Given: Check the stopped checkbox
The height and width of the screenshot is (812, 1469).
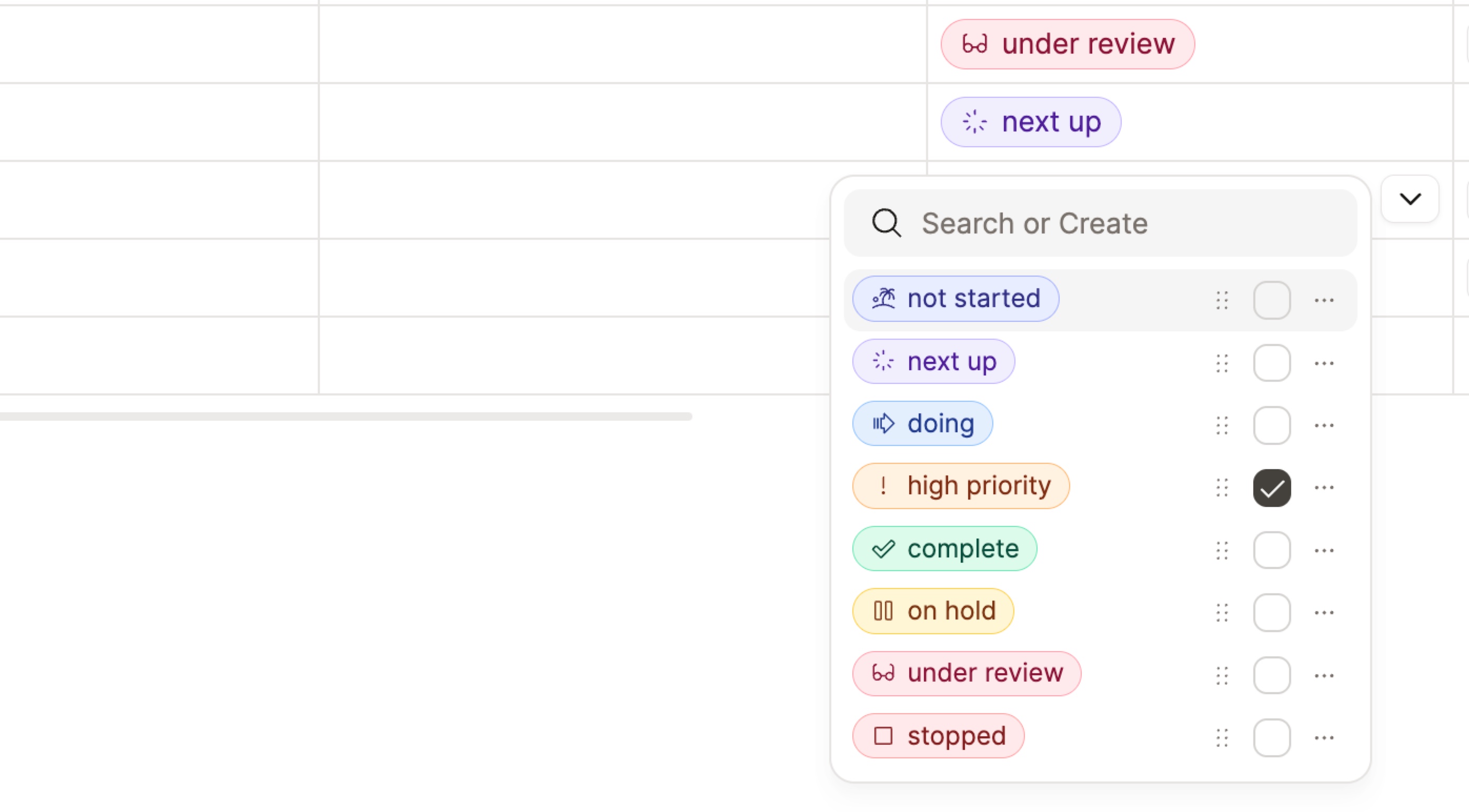Looking at the screenshot, I should [x=1272, y=738].
